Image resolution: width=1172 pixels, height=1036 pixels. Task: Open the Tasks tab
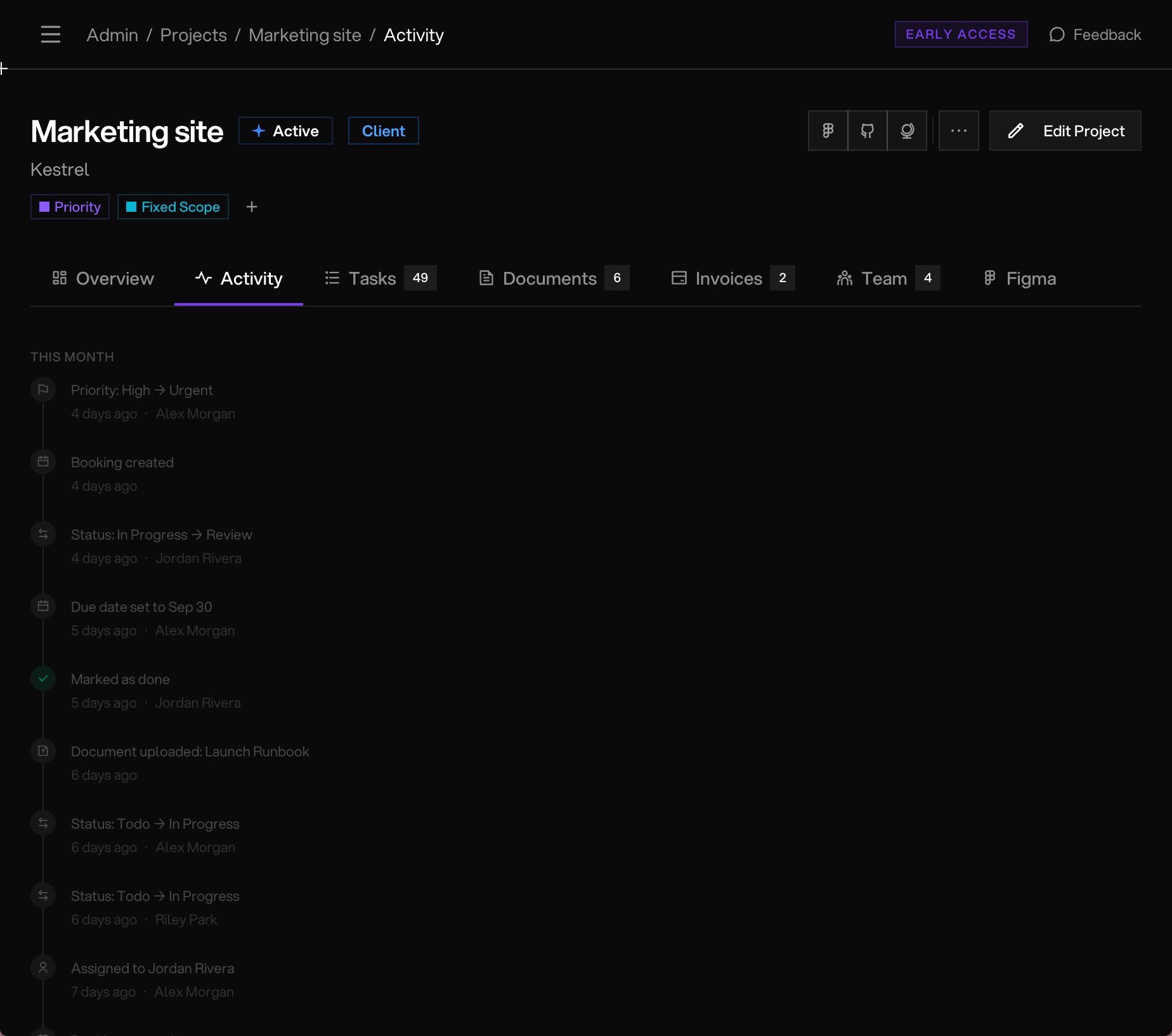pos(381,278)
